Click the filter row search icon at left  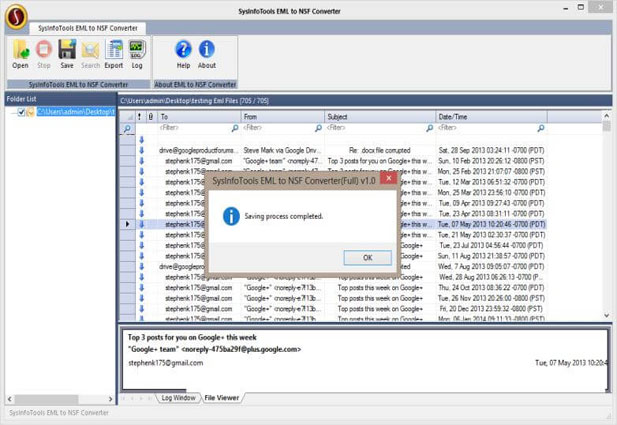(x=127, y=129)
